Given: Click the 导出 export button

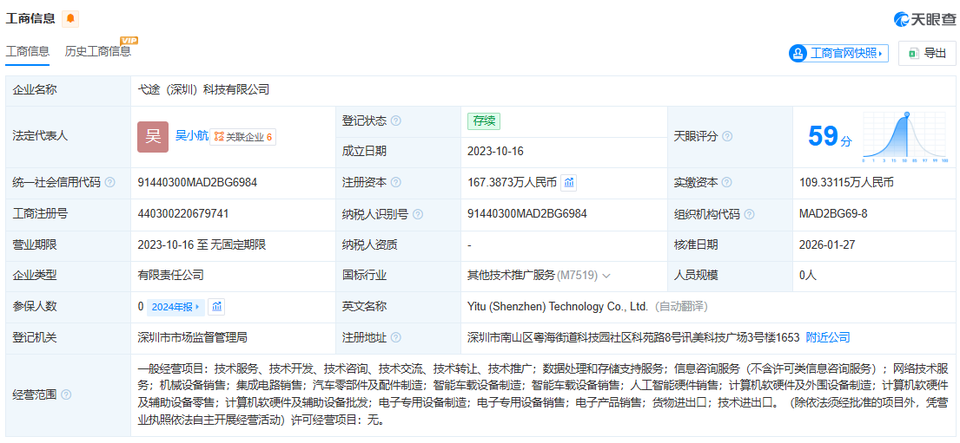Looking at the screenshot, I should [926, 53].
